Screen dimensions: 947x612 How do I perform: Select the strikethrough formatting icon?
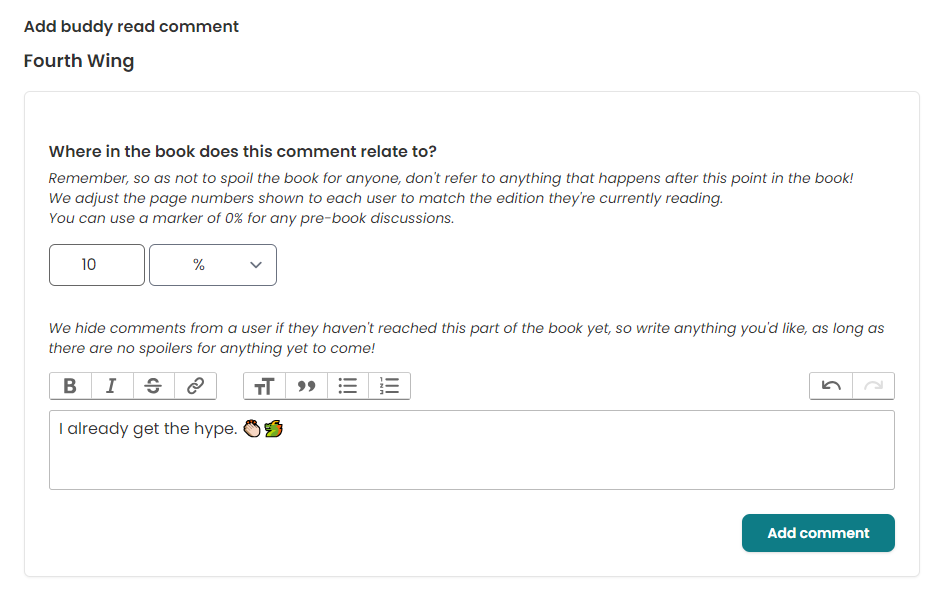[x=153, y=386]
